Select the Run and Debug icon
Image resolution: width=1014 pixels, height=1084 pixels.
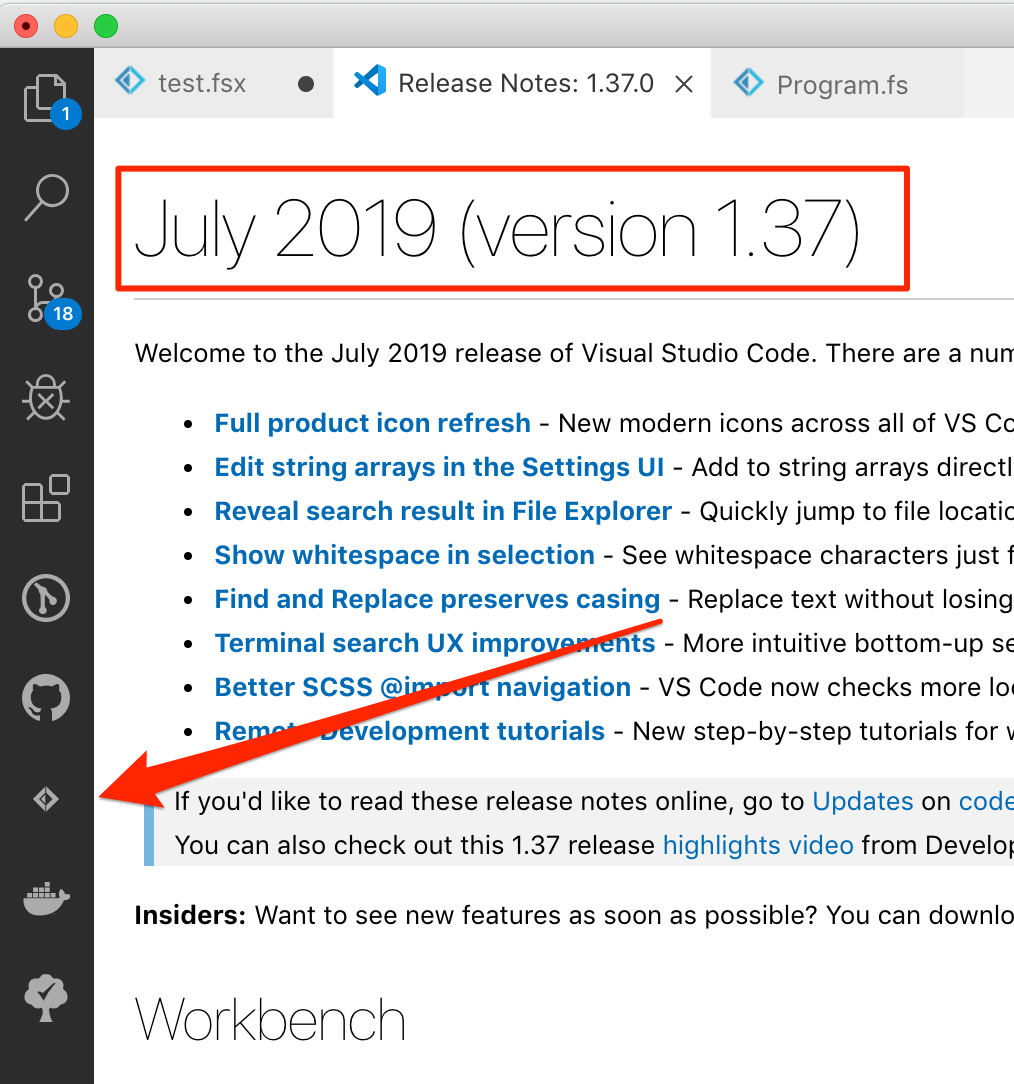point(46,398)
